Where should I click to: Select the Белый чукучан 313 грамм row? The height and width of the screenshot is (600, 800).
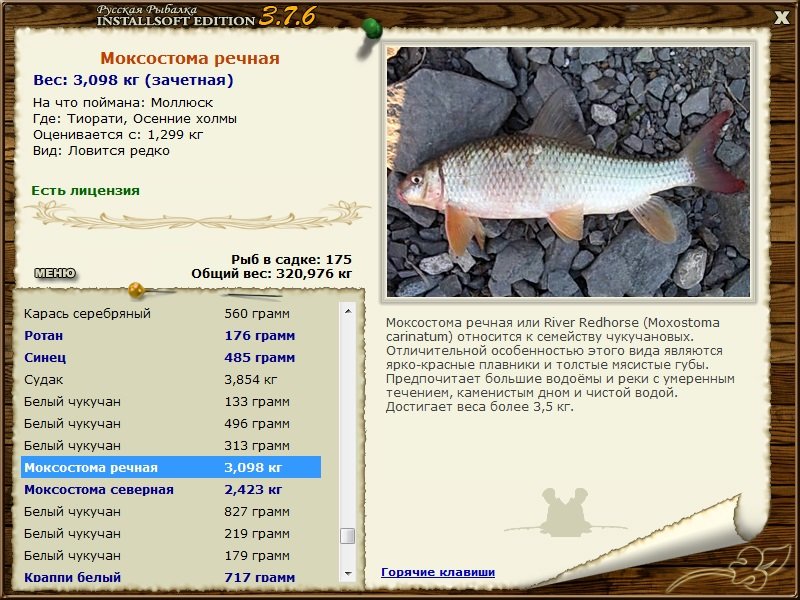[x=171, y=445]
